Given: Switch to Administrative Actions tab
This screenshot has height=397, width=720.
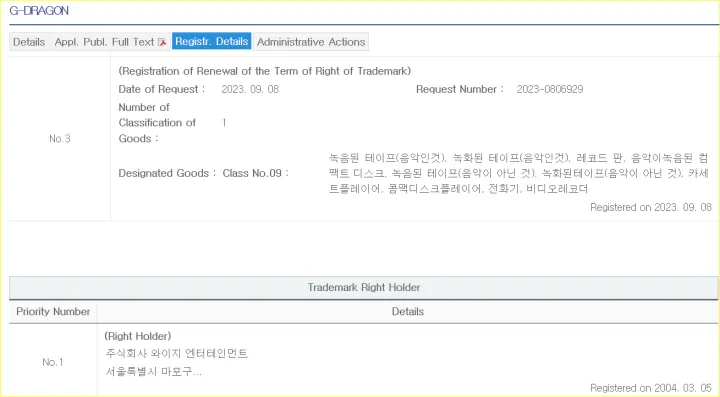Looking at the screenshot, I should (311, 42).
